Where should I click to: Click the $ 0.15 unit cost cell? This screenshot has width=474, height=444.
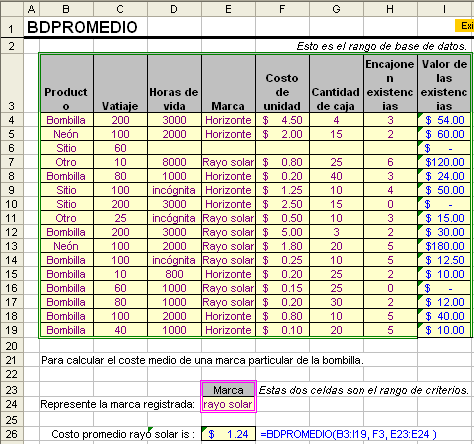click(282, 288)
